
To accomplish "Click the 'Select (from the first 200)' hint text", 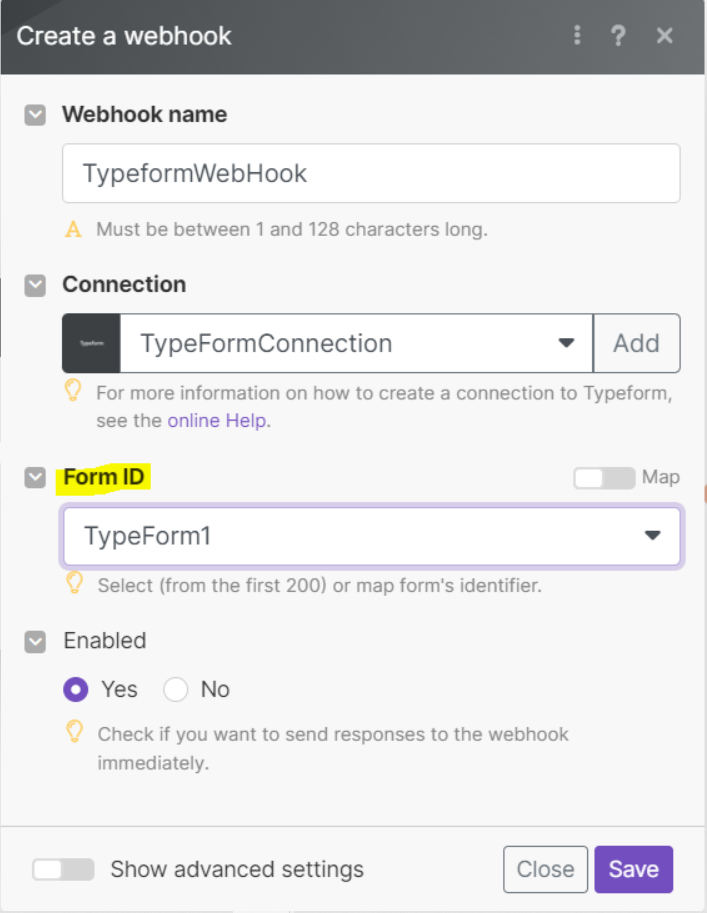I will click(320, 585).
